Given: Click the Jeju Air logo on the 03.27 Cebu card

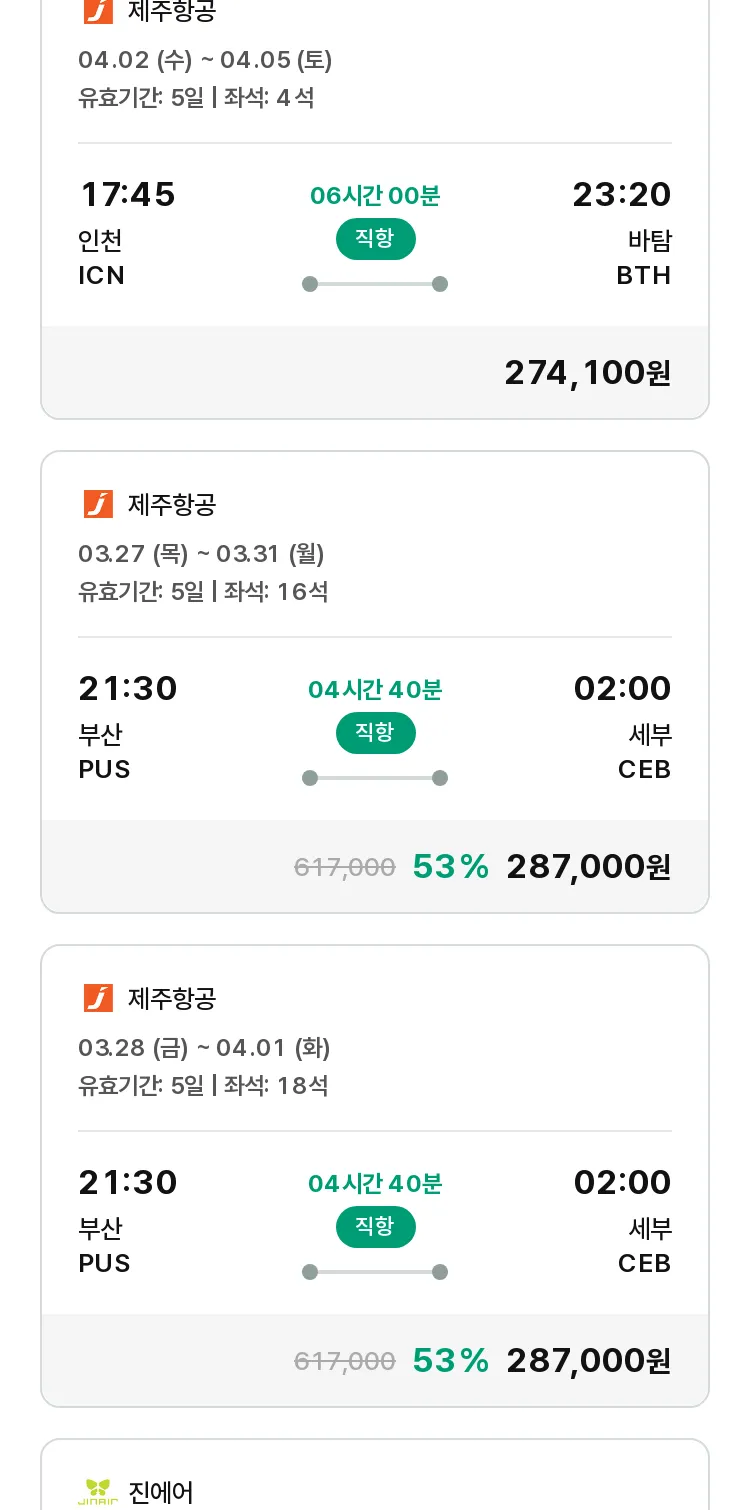Looking at the screenshot, I should (98, 504).
